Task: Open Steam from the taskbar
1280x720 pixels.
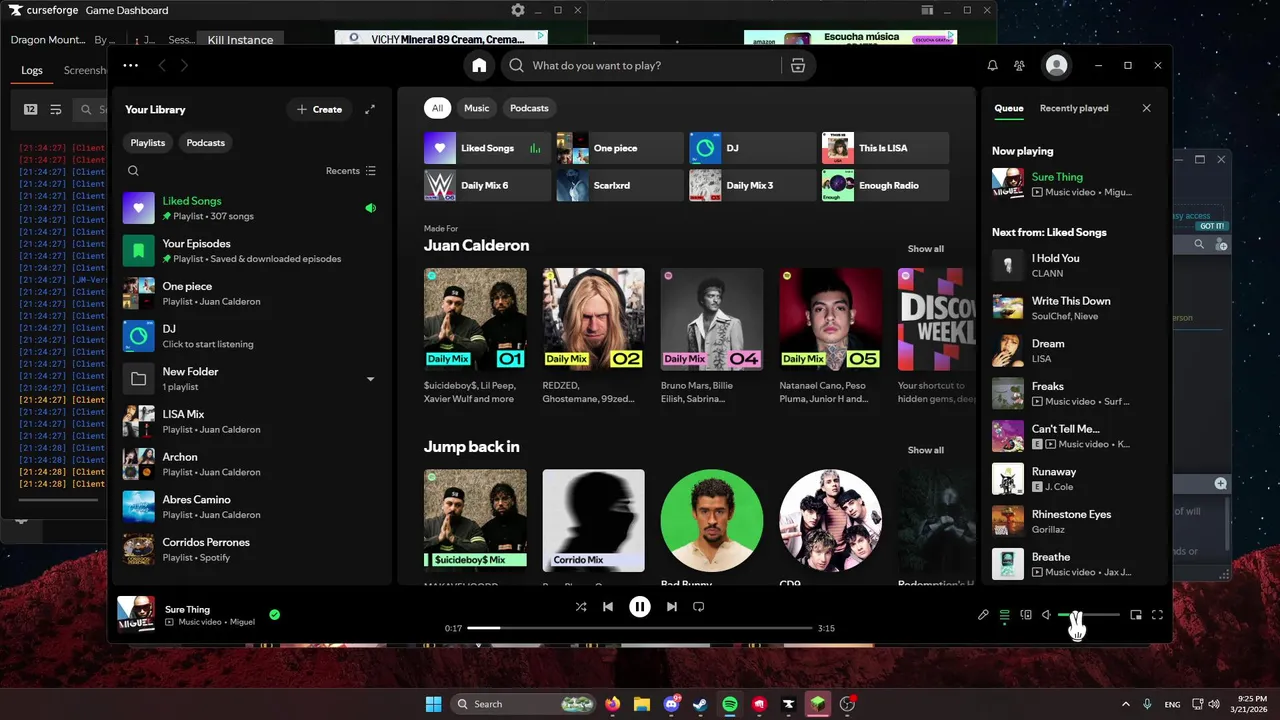Action: click(x=700, y=704)
